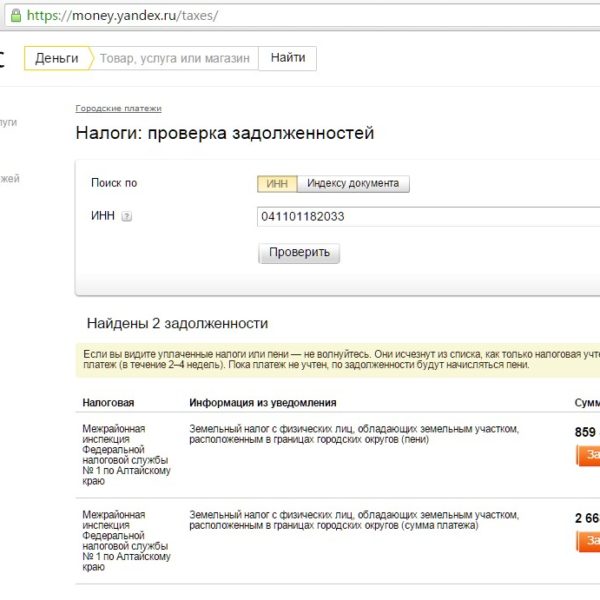Open the Деньги service tab
Image resolution: width=600 pixels, height=600 pixels.
pos(57,58)
